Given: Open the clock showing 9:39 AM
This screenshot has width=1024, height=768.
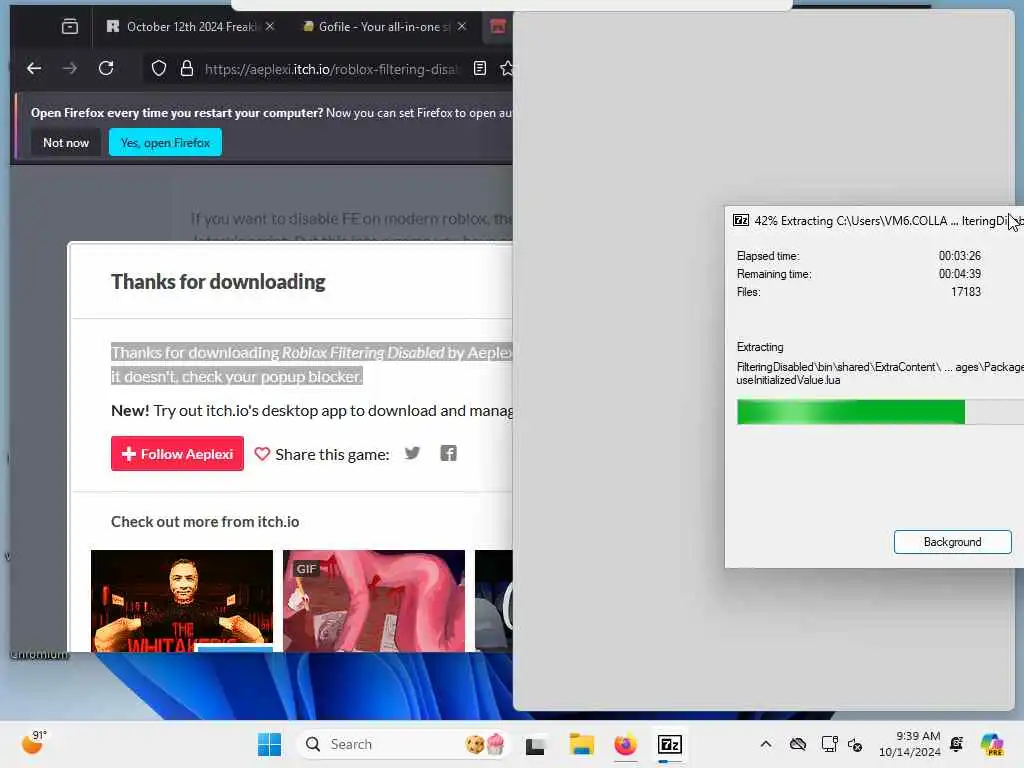Looking at the screenshot, I should [x=910, y=744].
